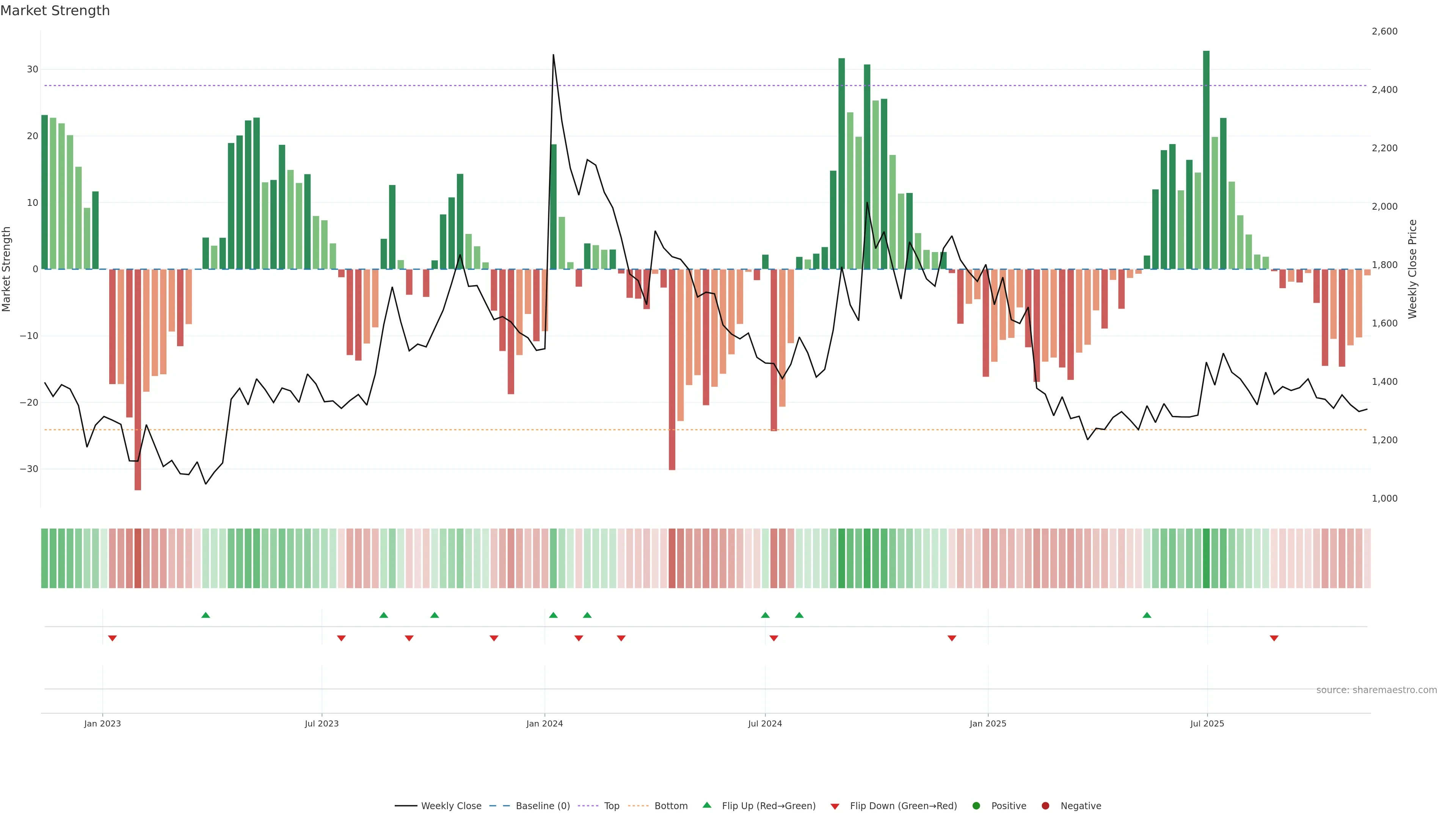Click the red Flip Down triangle legend icon

(x=835, y=806)
